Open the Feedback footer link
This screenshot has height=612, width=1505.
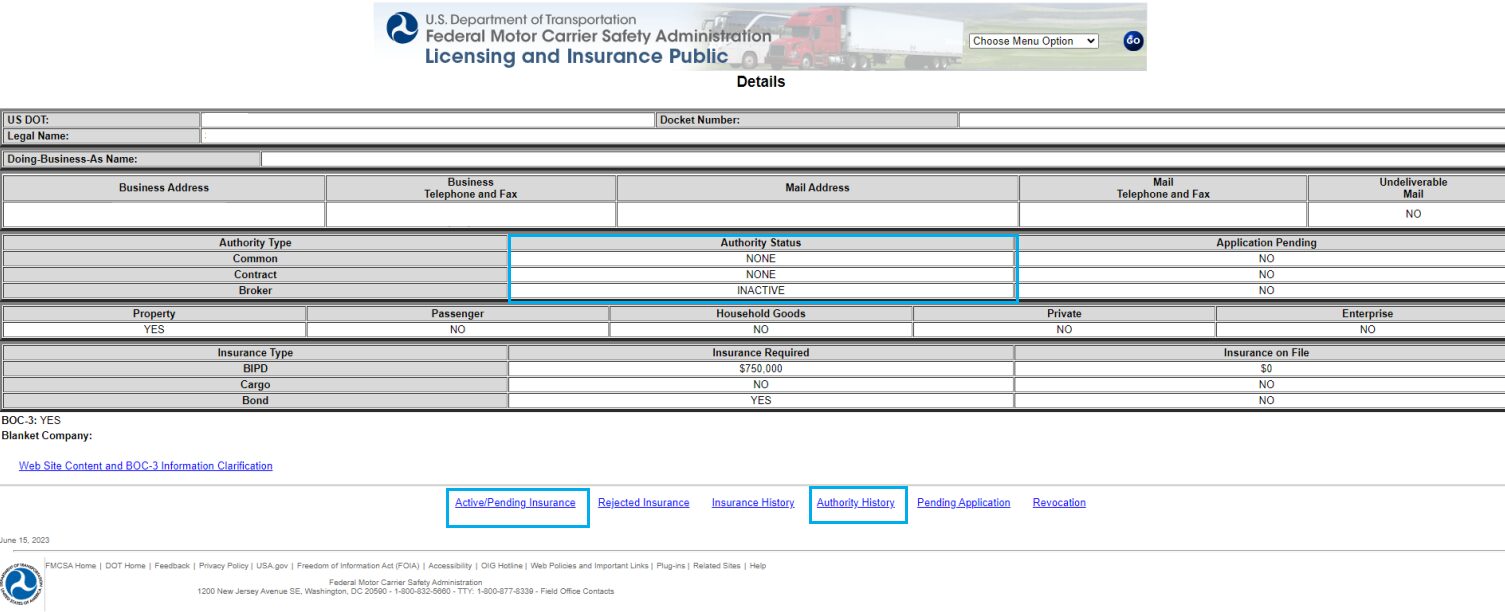(x=171, y=566)
